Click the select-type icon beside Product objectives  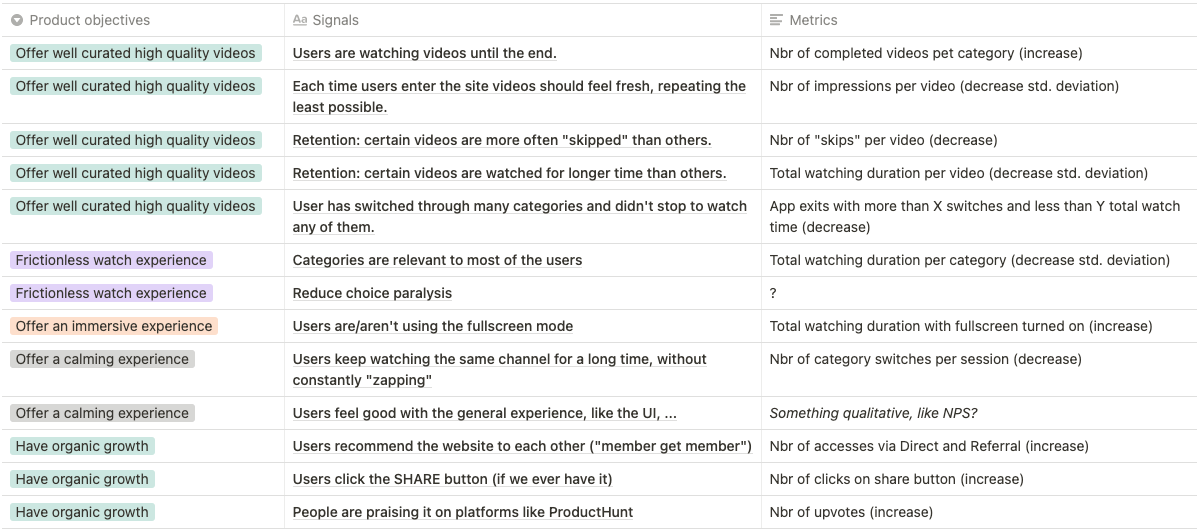click(17, 20)
